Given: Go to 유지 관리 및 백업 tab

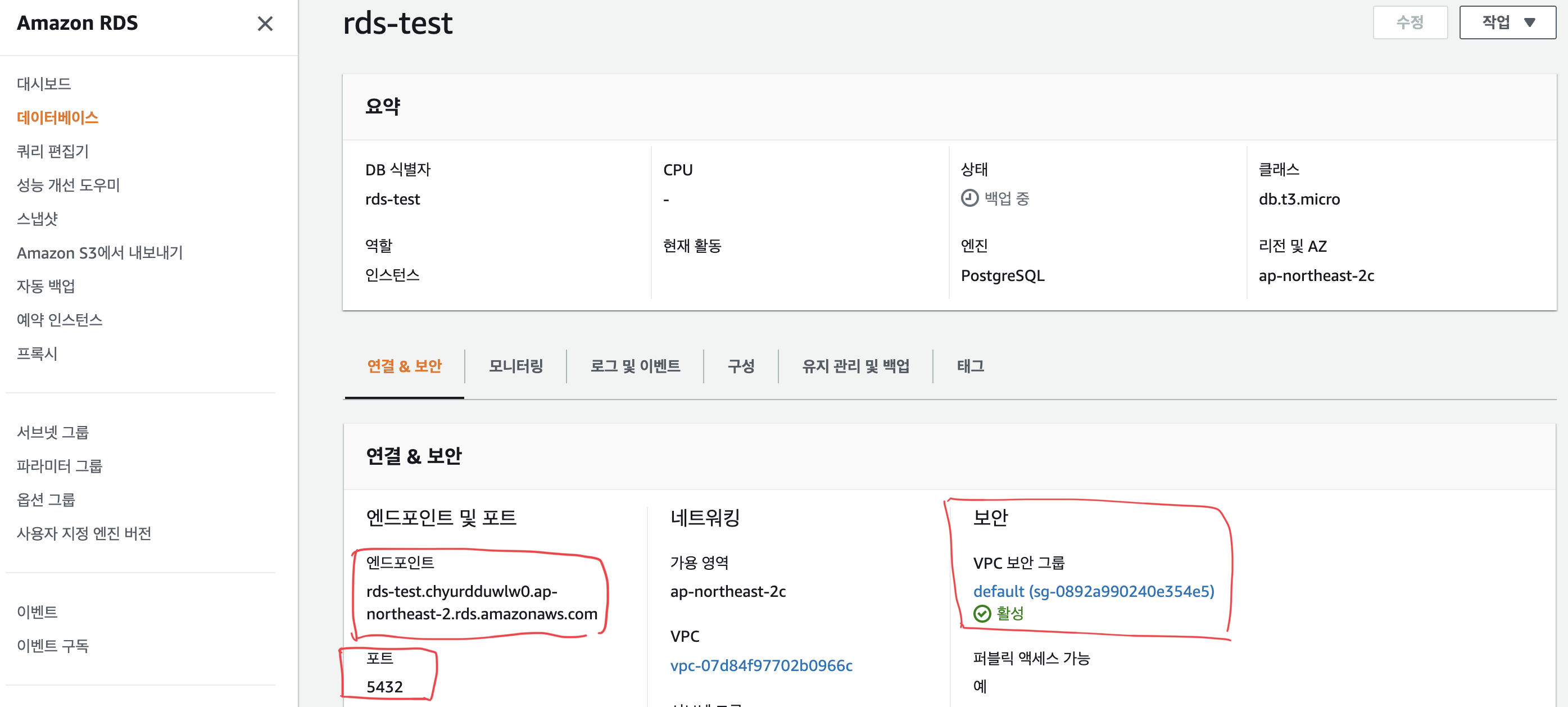Looking at the screenshot, I should [x=855, y=366].
